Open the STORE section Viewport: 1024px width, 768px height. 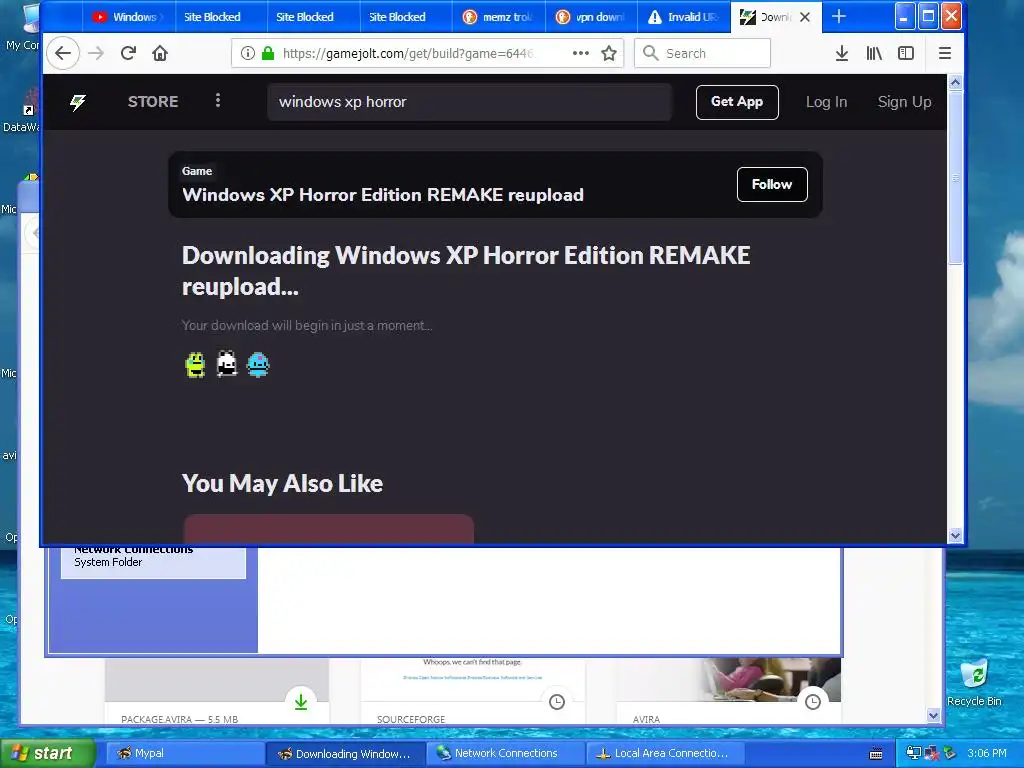point(153,102)
